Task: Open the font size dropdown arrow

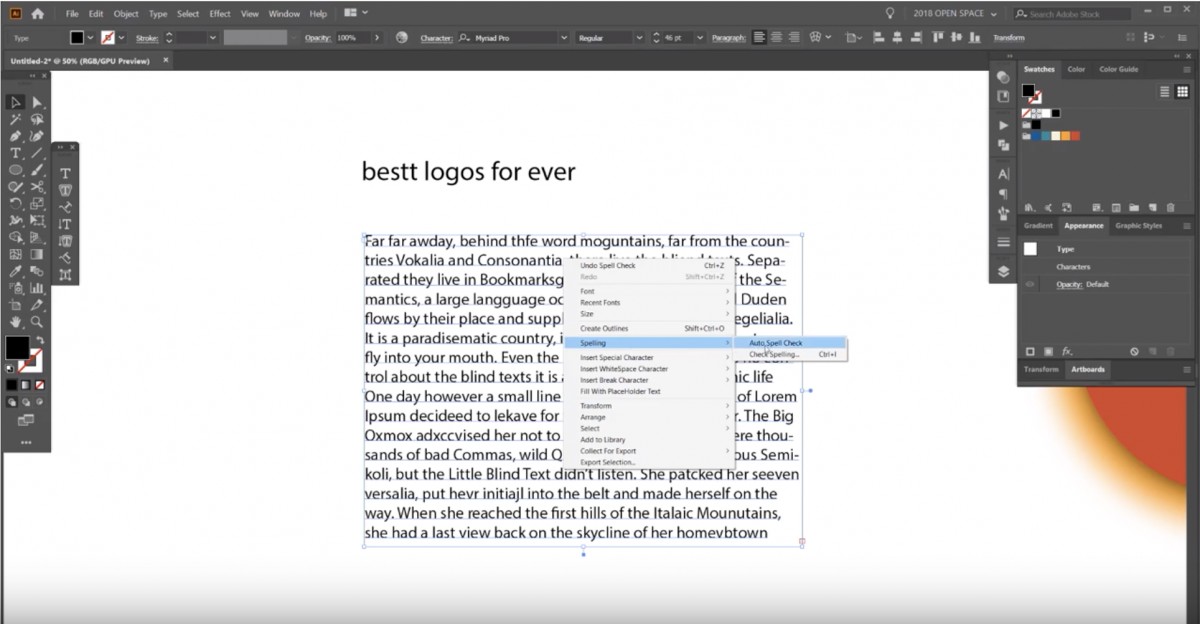Action: click(699, 38)
